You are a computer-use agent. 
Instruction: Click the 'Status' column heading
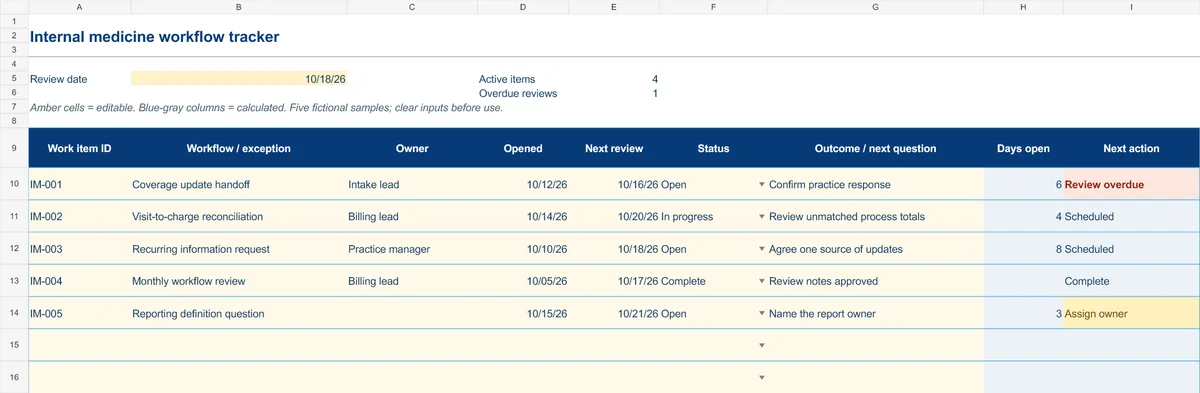click(713, 148)
